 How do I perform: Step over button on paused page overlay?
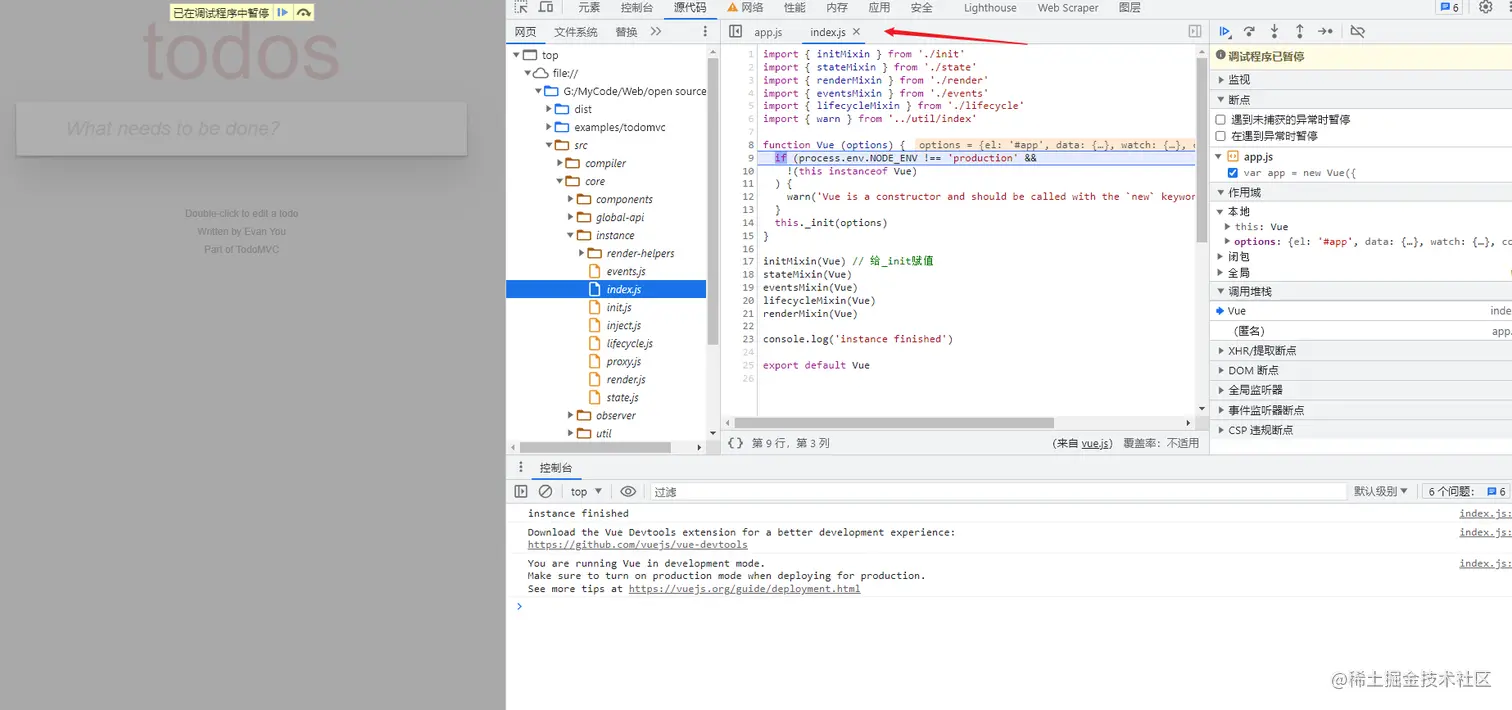[304, 12]
